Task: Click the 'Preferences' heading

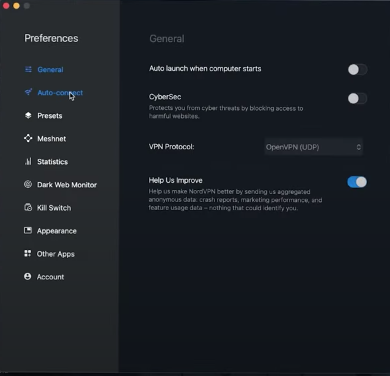Action: click(x=51, y=38)
